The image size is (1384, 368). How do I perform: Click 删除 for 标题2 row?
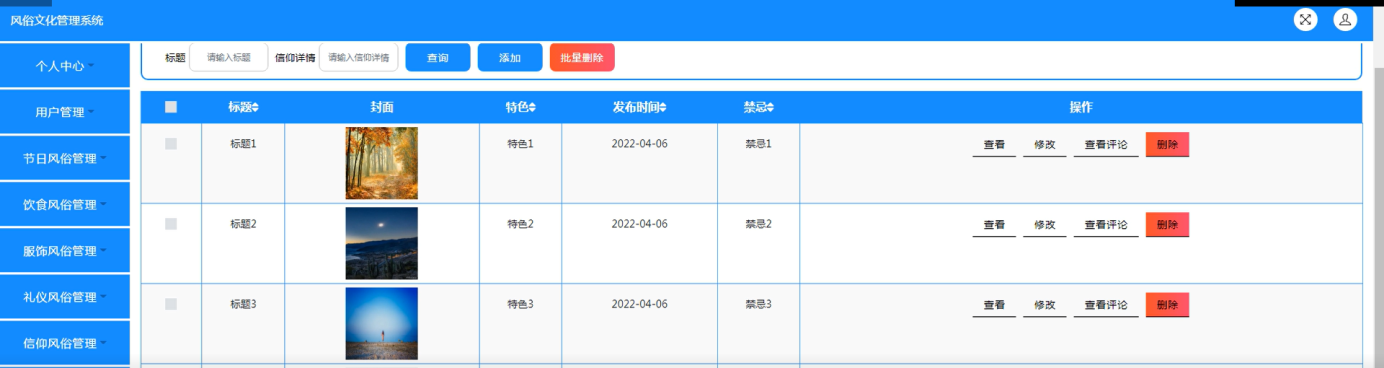(1167, 225)
